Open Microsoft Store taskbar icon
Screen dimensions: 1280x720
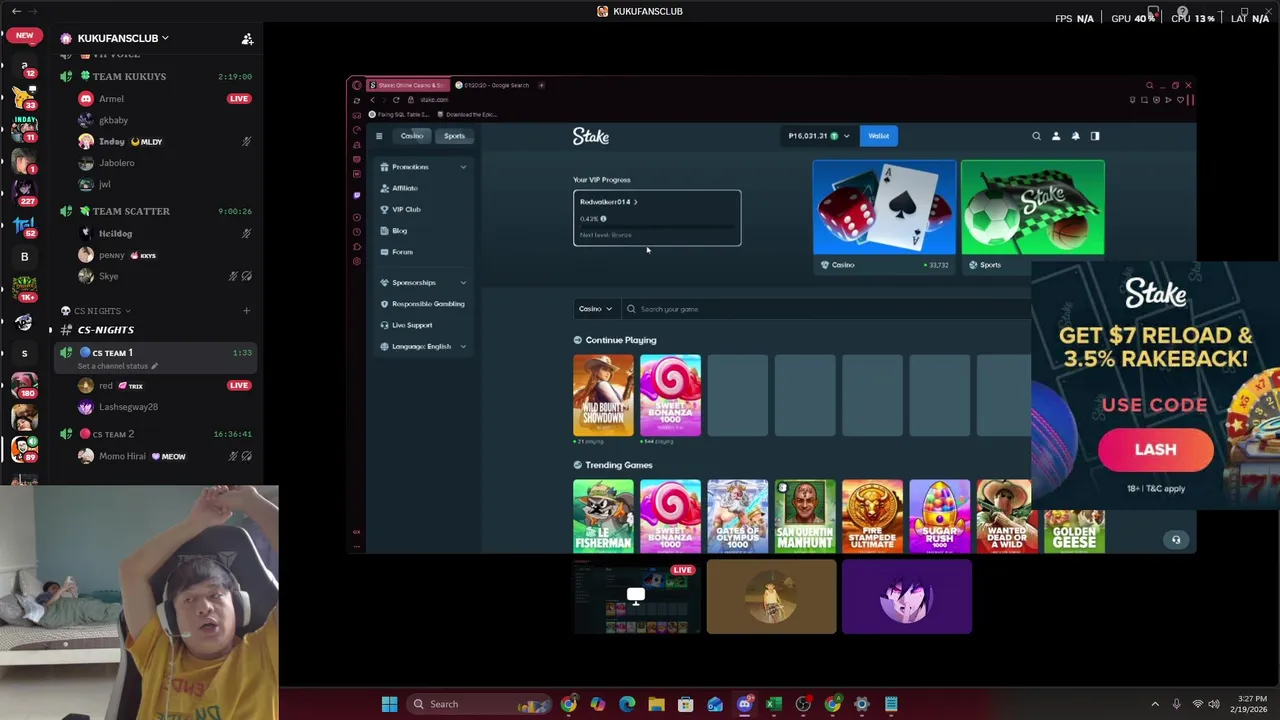685,704
